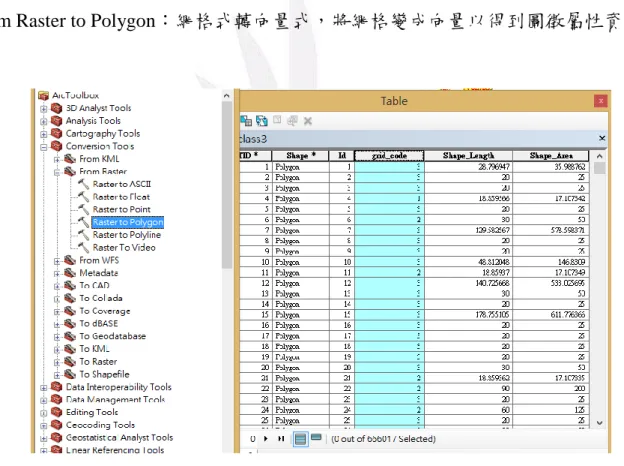
Task: Expand the From KML toolset
Action: (x=57, y=160)
